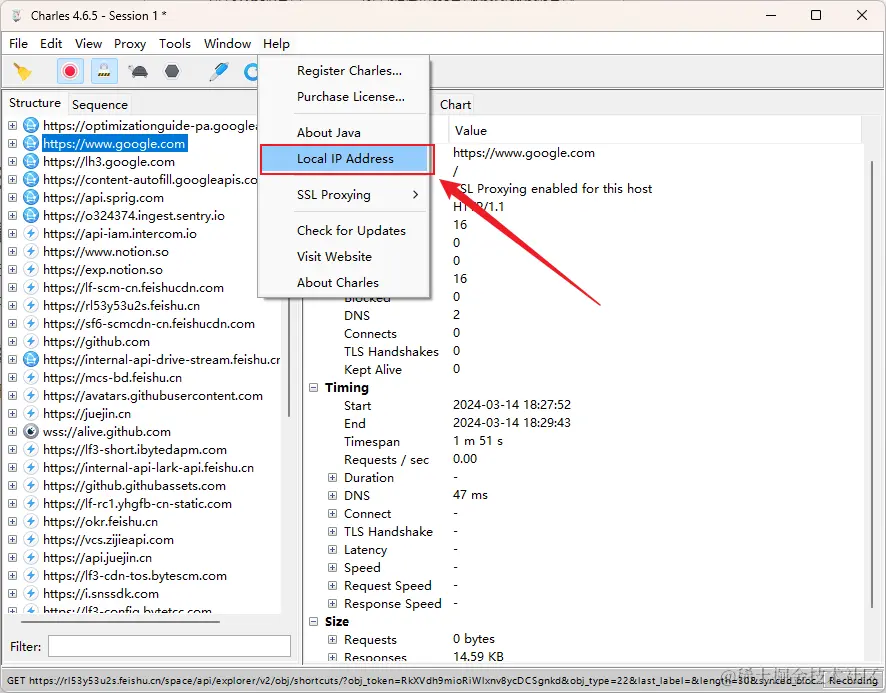The image size is (886, 693).
Task: Select About Charles menu item
Action: [338, 283]
